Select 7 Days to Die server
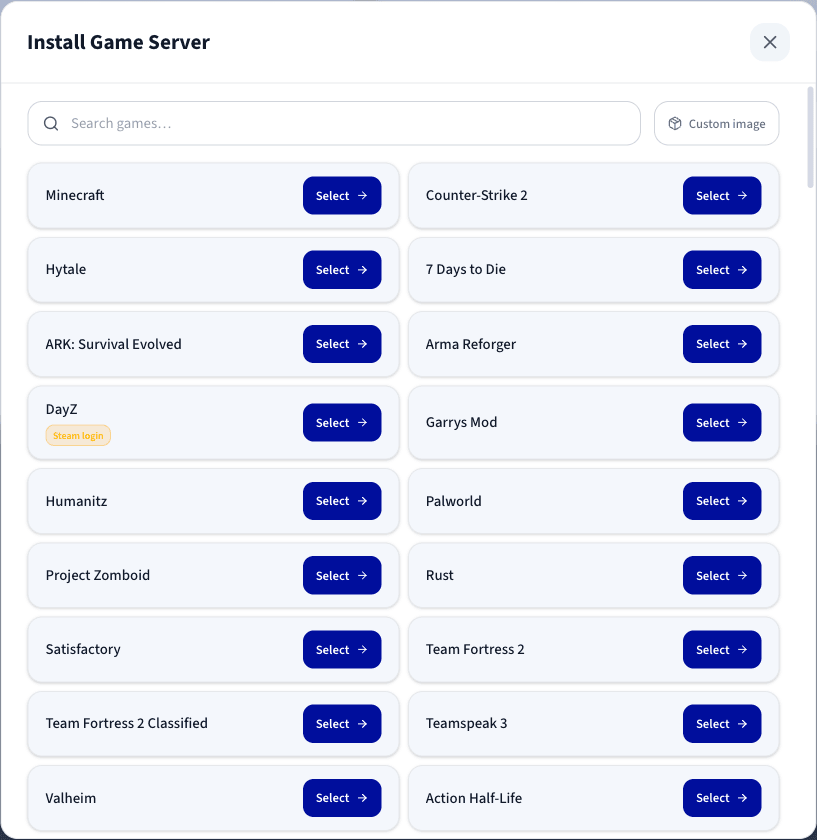The height and width of the screenshot is (840, 817). click(x=722, y=269)
